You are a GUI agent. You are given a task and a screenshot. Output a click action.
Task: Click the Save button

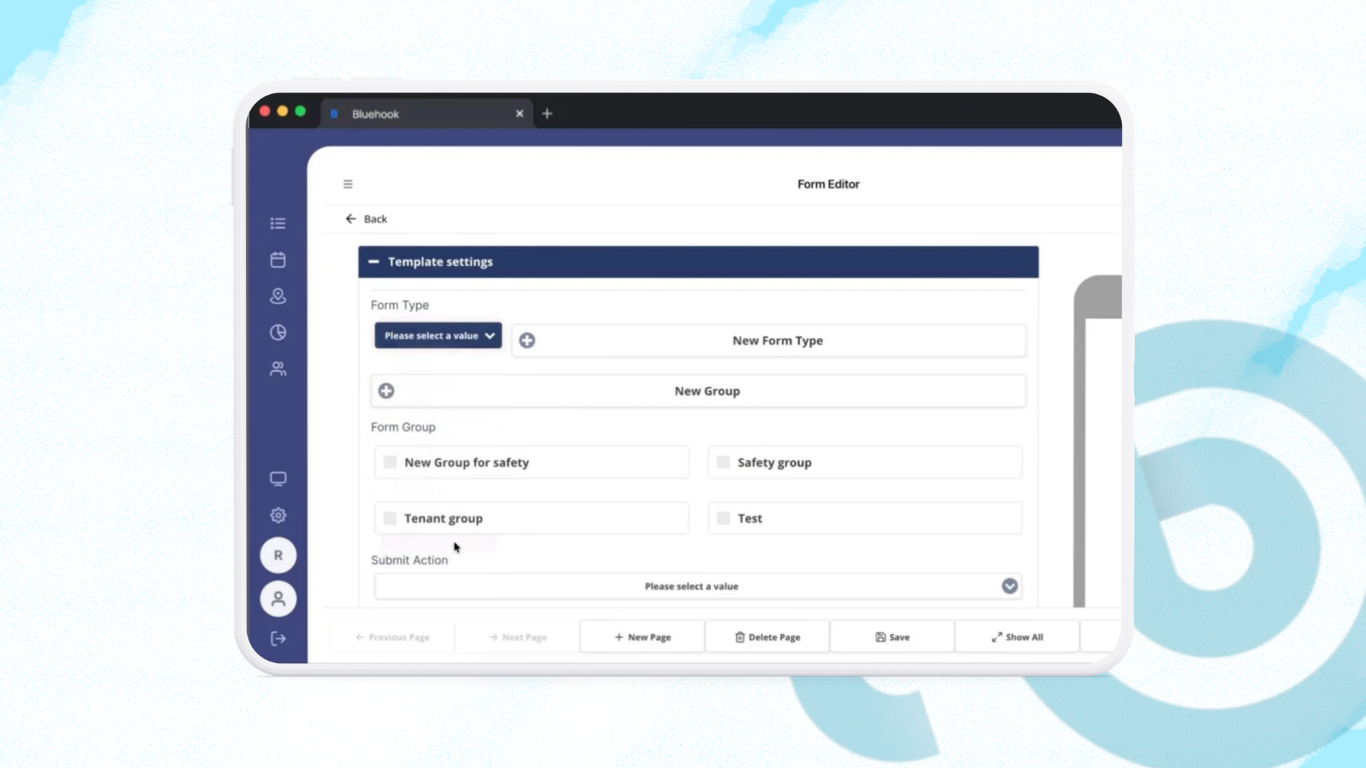point(892,637)
